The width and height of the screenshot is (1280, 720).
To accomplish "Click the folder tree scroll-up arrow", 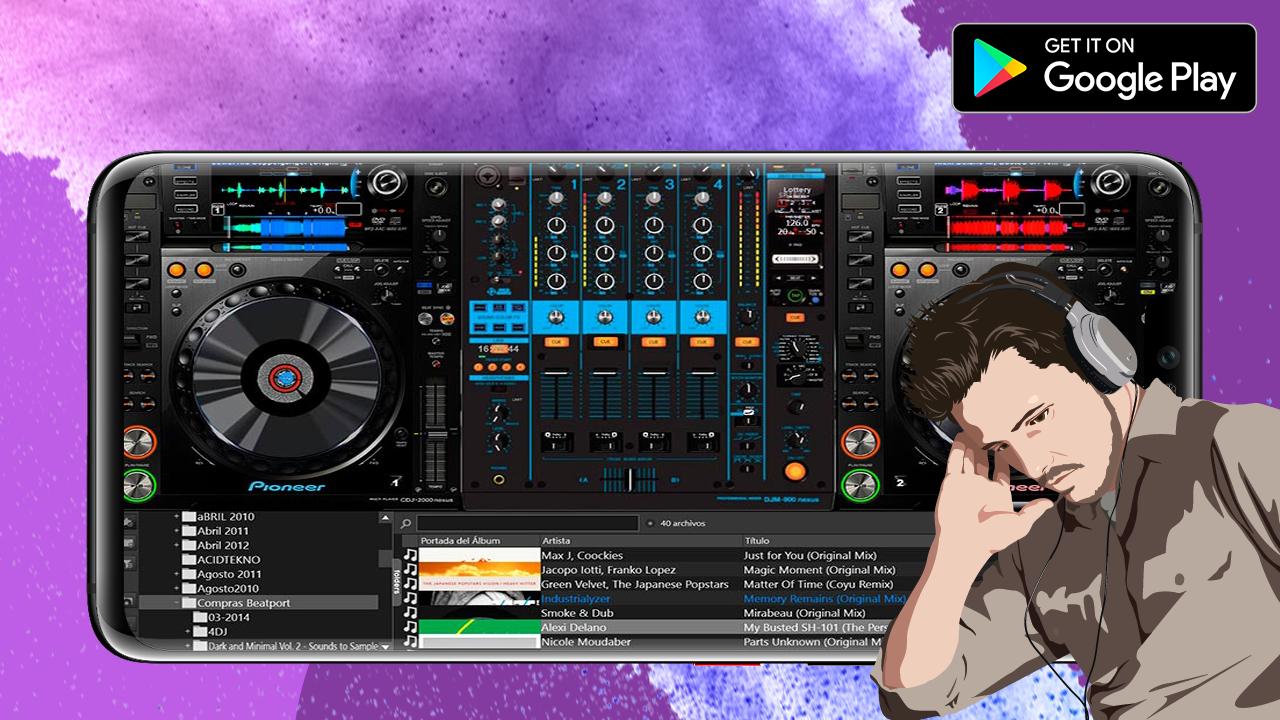I will (x=386, y=518).
